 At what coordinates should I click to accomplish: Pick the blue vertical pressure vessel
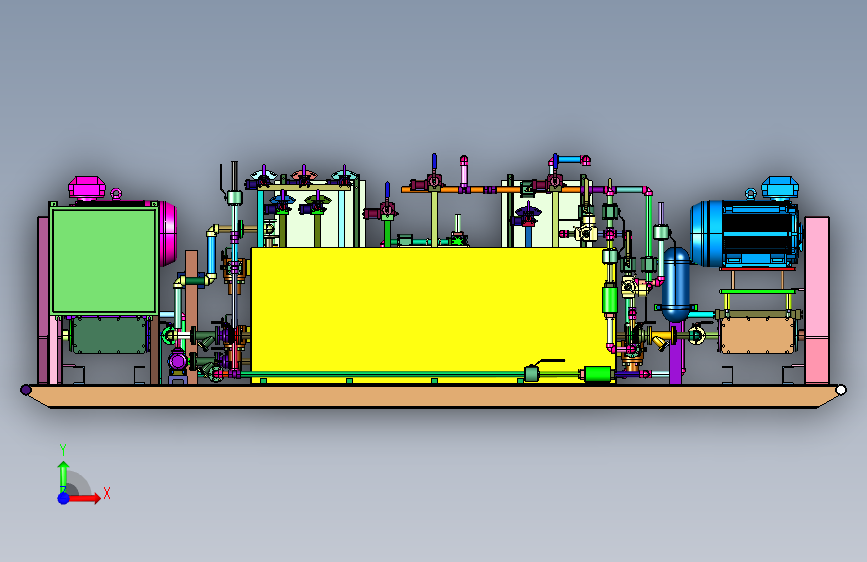[676, 285]
